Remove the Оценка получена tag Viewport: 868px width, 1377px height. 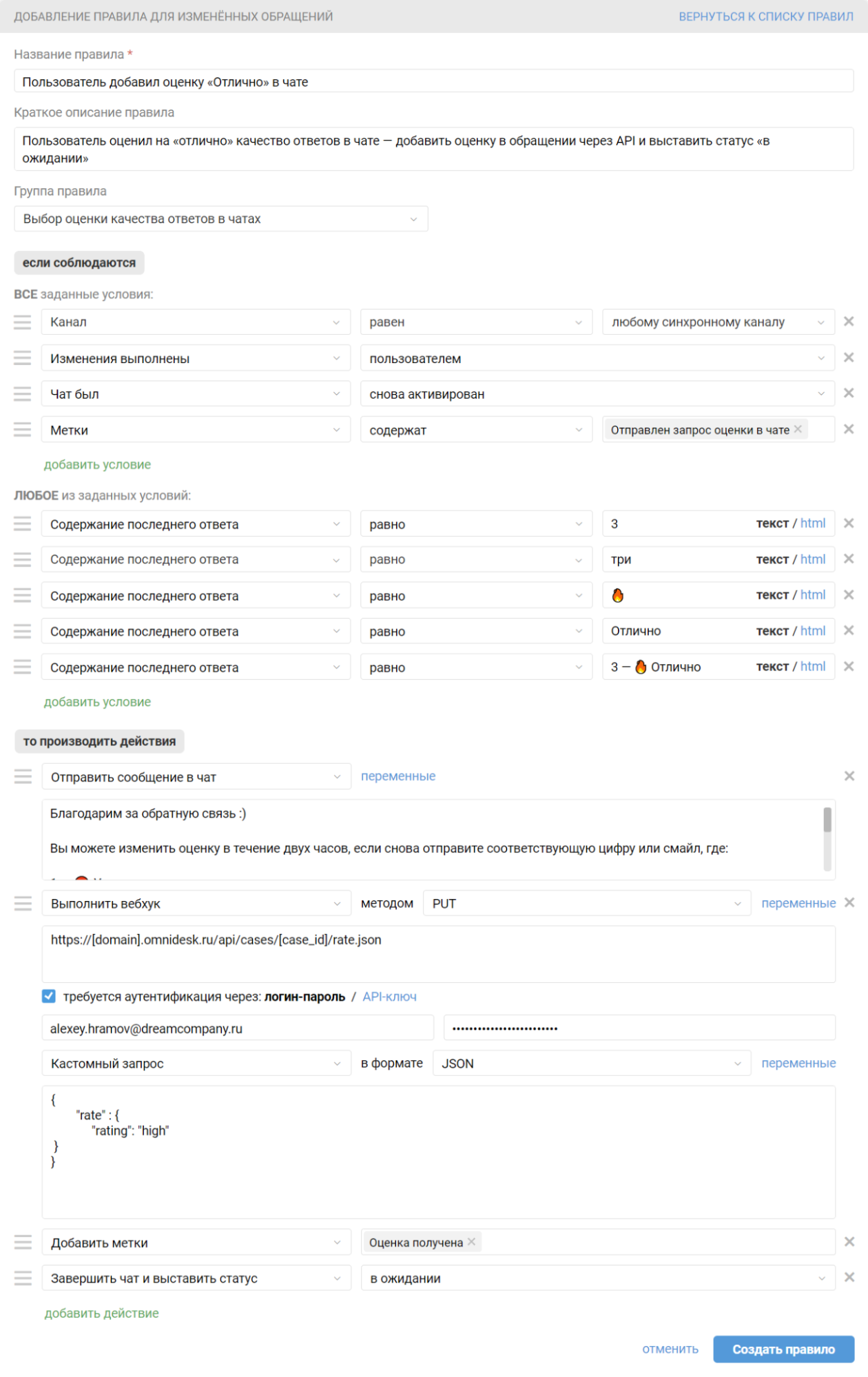pos(471,1241)
